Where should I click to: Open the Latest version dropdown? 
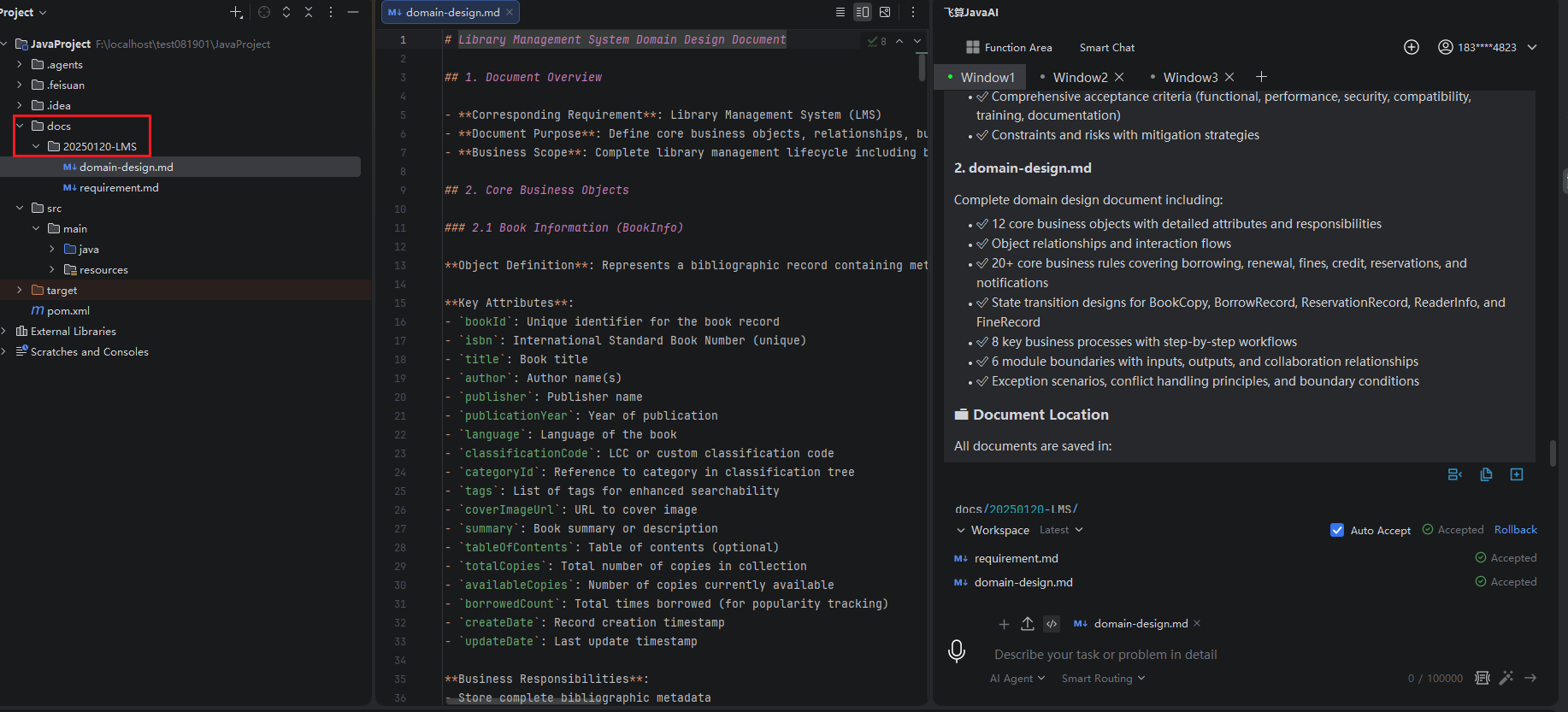tap(1061, 530)
